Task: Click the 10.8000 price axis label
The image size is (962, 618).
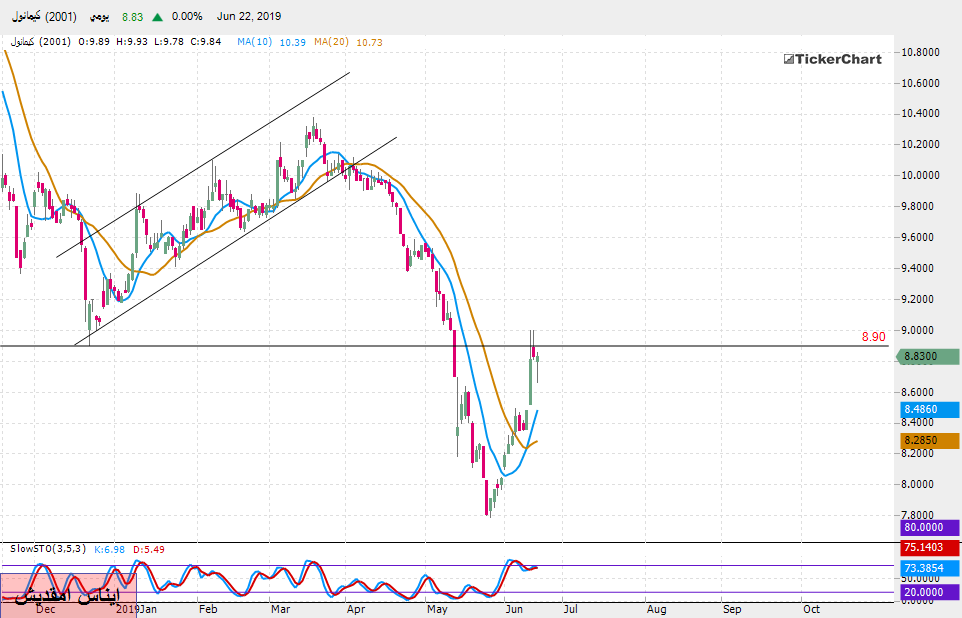Action: (921, 52)
